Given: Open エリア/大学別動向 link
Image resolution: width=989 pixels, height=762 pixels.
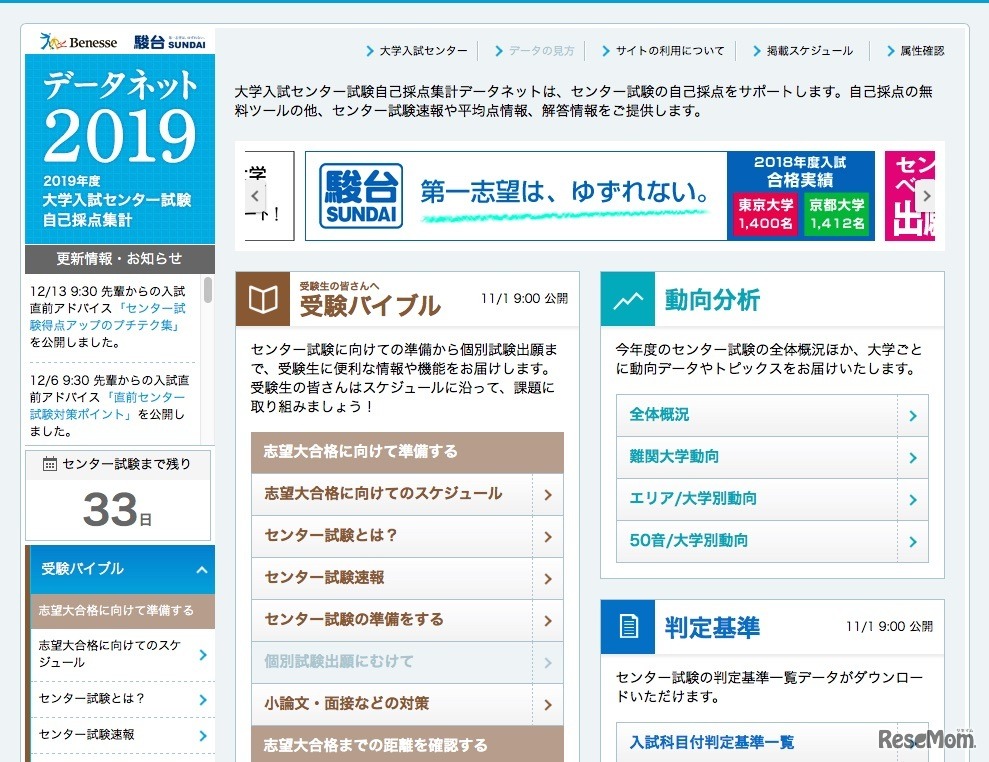Looking at the screenshot, I should [x=693, y=498].
